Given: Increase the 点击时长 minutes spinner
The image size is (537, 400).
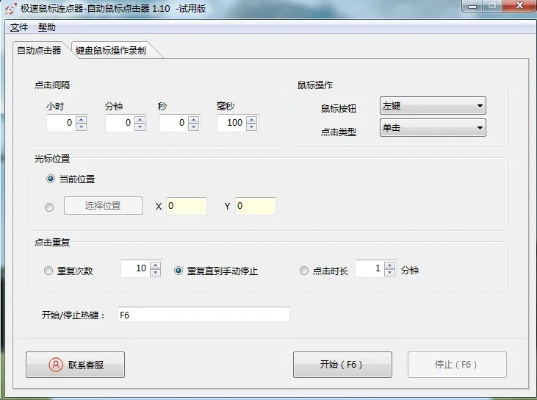Looking at the screenshot, I should (x=389, y=265).
